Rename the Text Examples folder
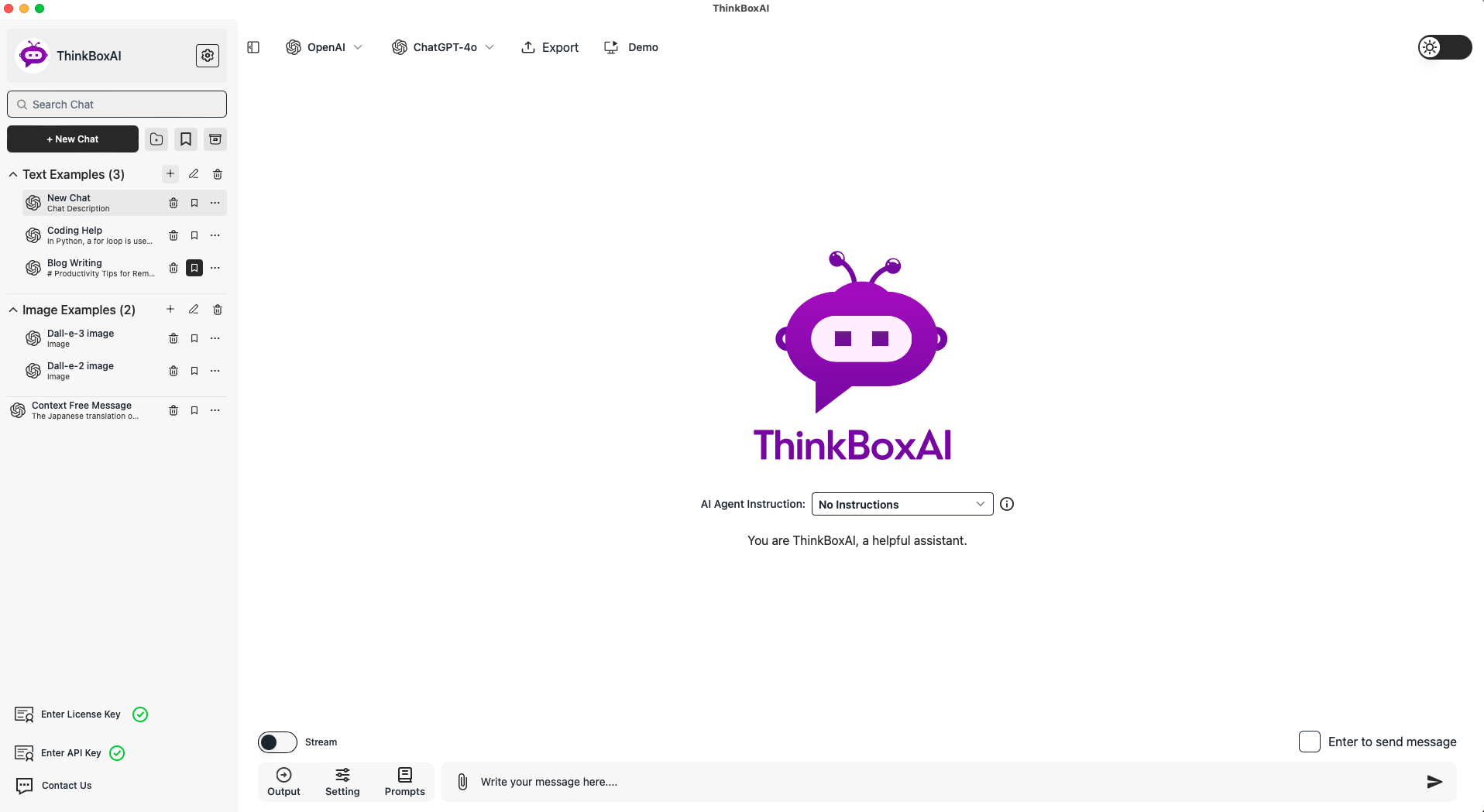This screenshot has width=1484, height=812. coord(194,174)
